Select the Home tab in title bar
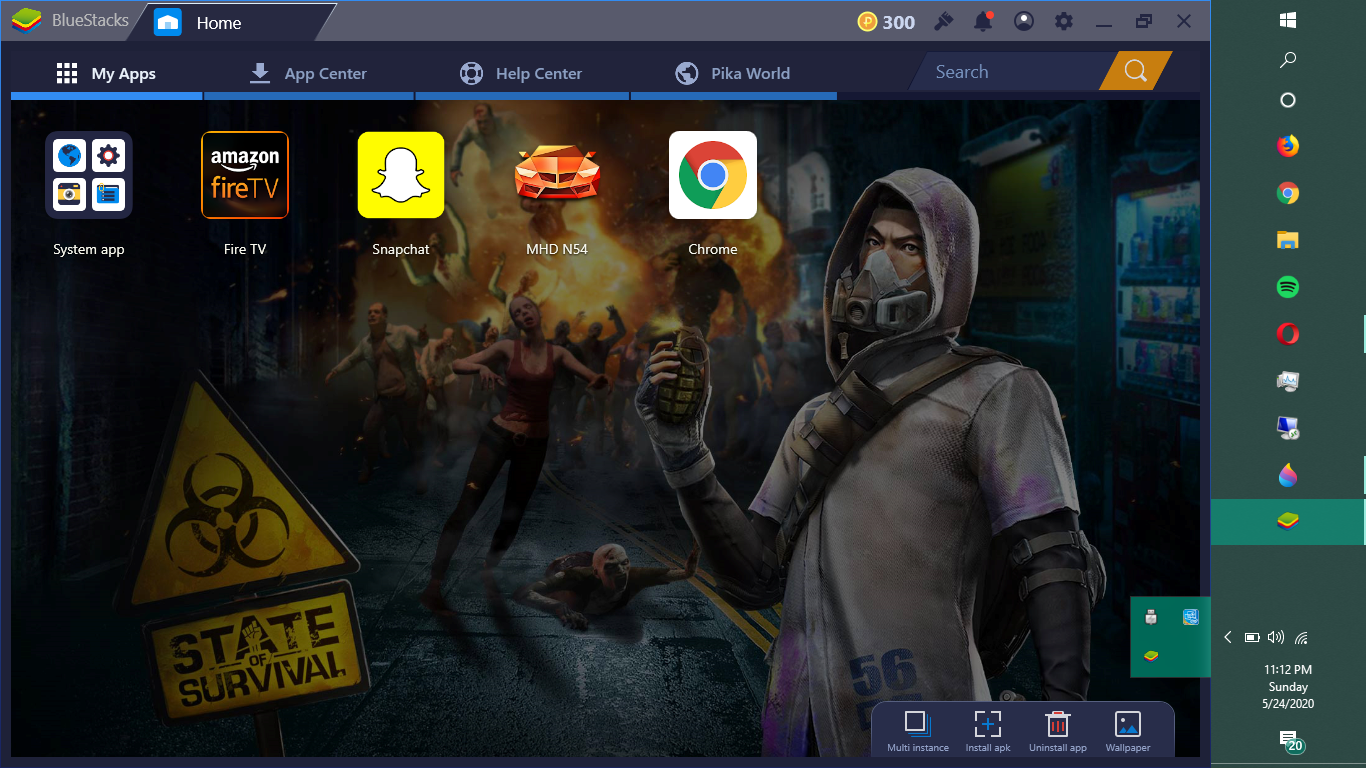 pos(231,22)
